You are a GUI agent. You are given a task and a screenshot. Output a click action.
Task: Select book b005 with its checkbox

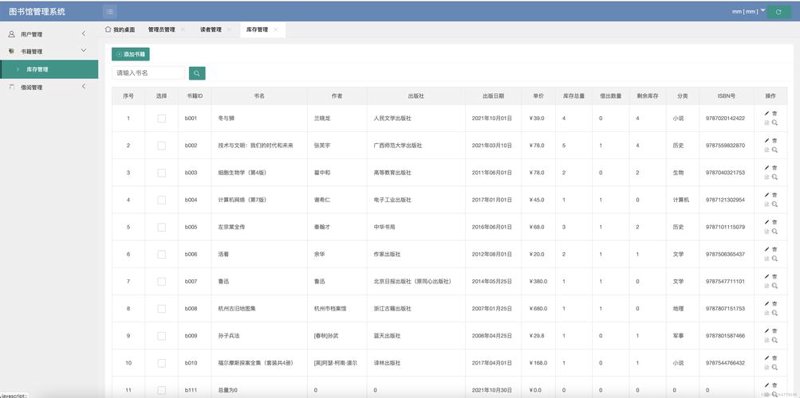(x=161, y=227)
